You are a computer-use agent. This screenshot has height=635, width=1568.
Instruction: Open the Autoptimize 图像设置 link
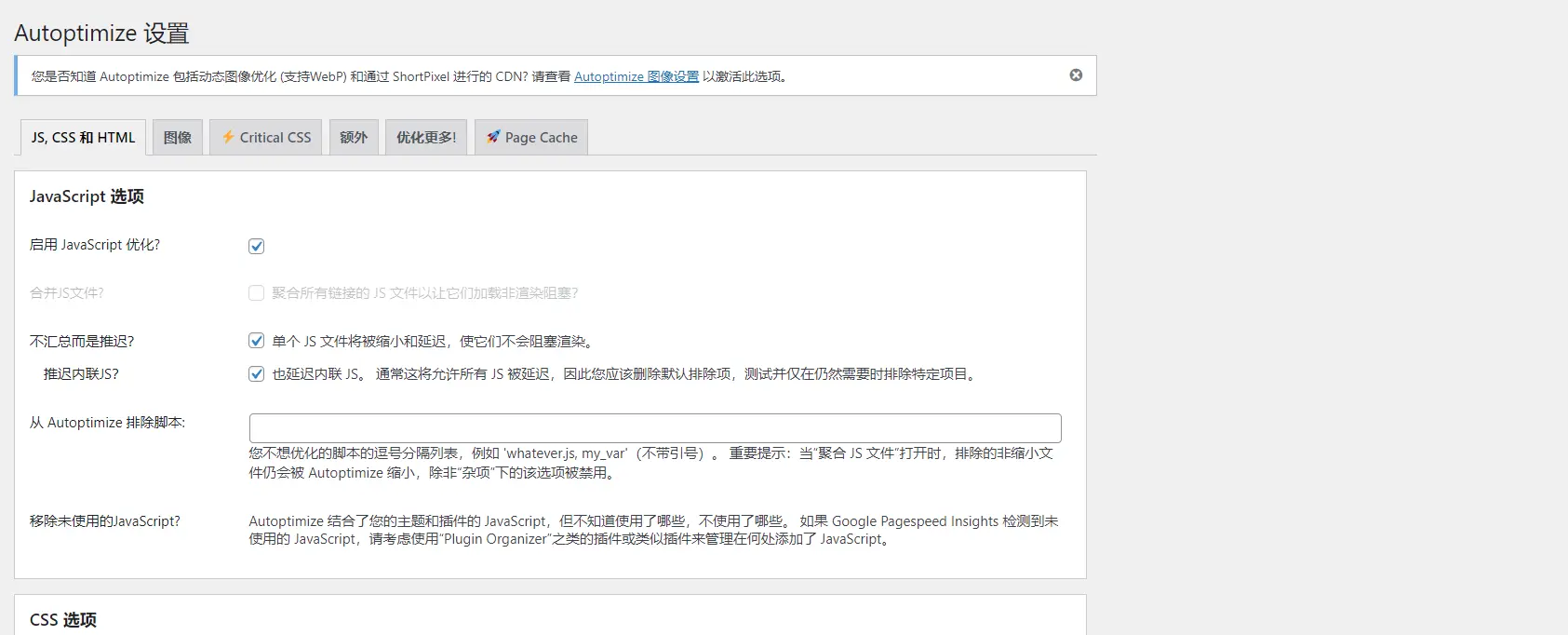click(637, 76)
